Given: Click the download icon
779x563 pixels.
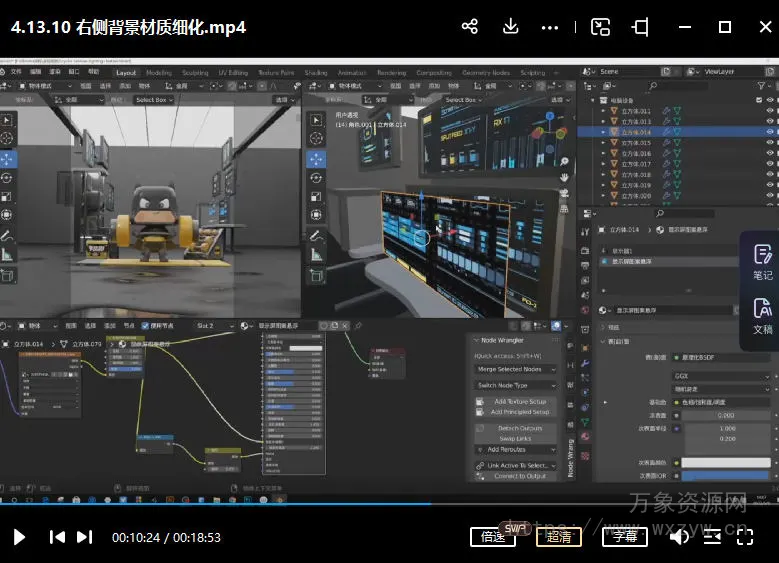Looking at the screenshot, I should tap(511, 27).
